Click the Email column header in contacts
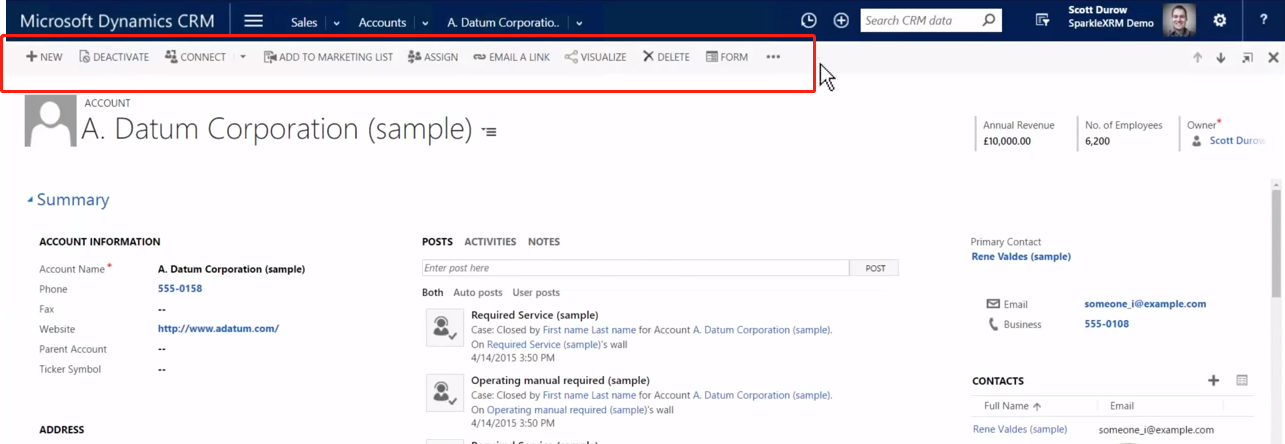 [x=1122, y=406]
